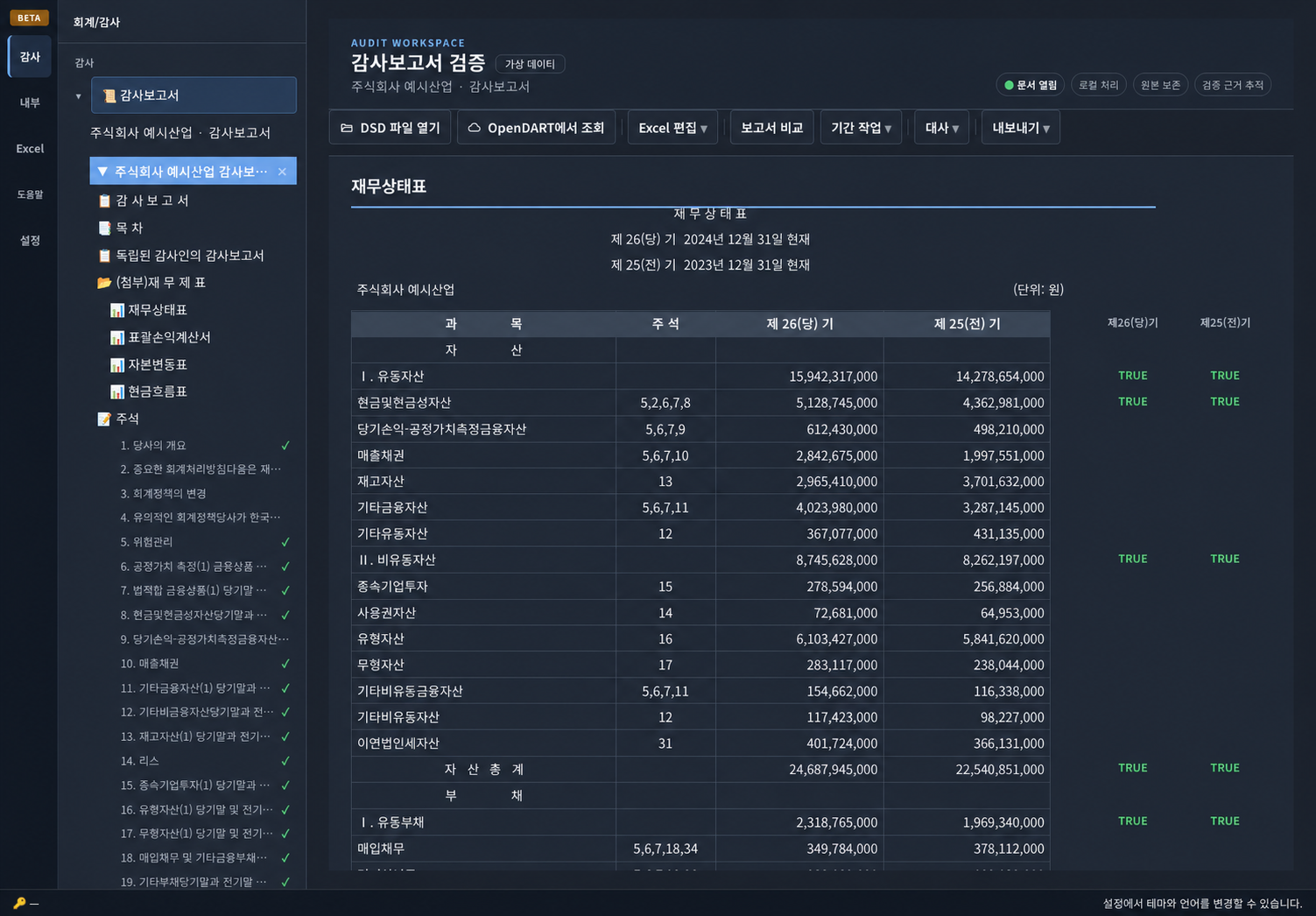Image resolution: width=1316 pixels, height=916 pixels.
Task: Click the 검증 근거 추적 chip
Action: pos(1233,85)
